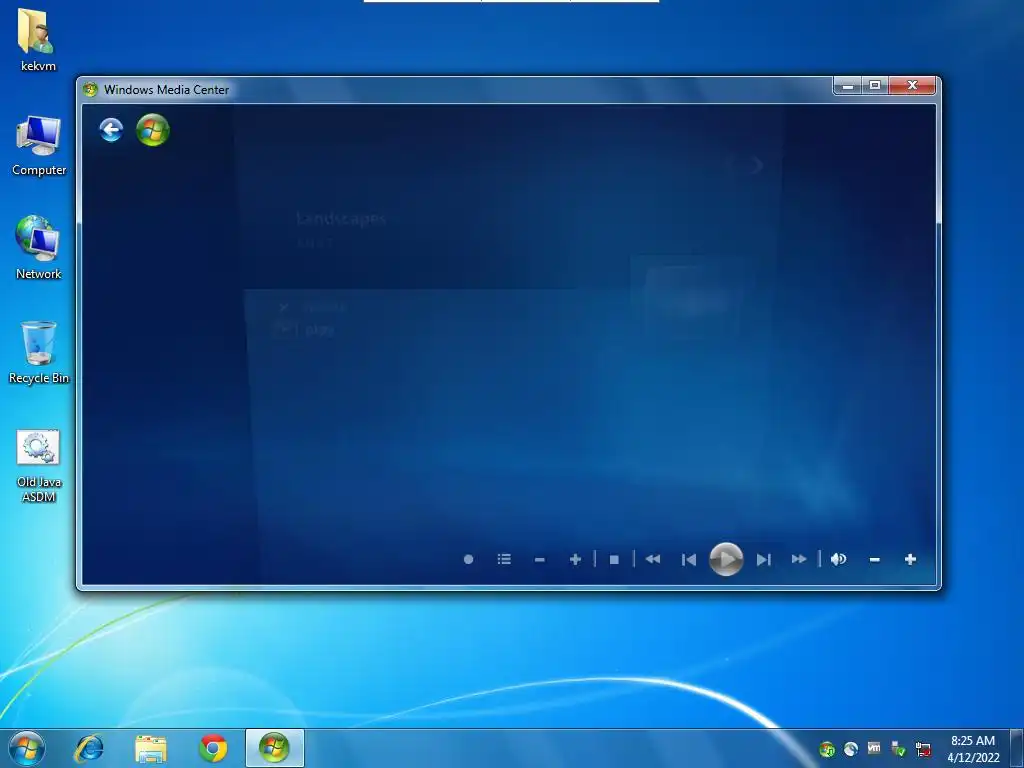The height and width of the screenshot is (768, 1024).
Task: Rewind using the double-left arrow button
Action: coord(653,559)
